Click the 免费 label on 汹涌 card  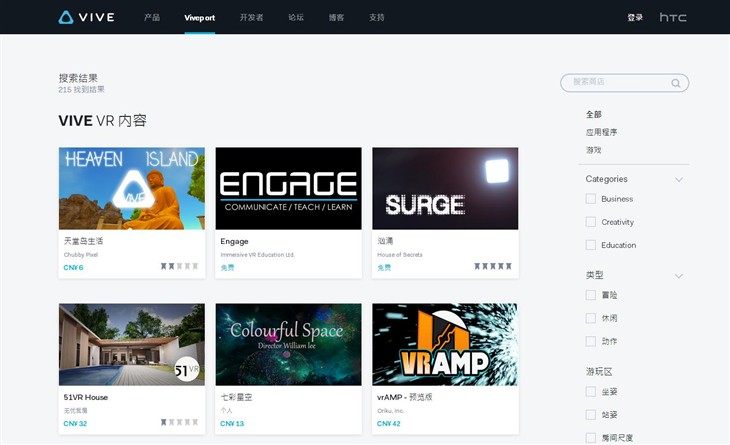(x=384, y=268)
